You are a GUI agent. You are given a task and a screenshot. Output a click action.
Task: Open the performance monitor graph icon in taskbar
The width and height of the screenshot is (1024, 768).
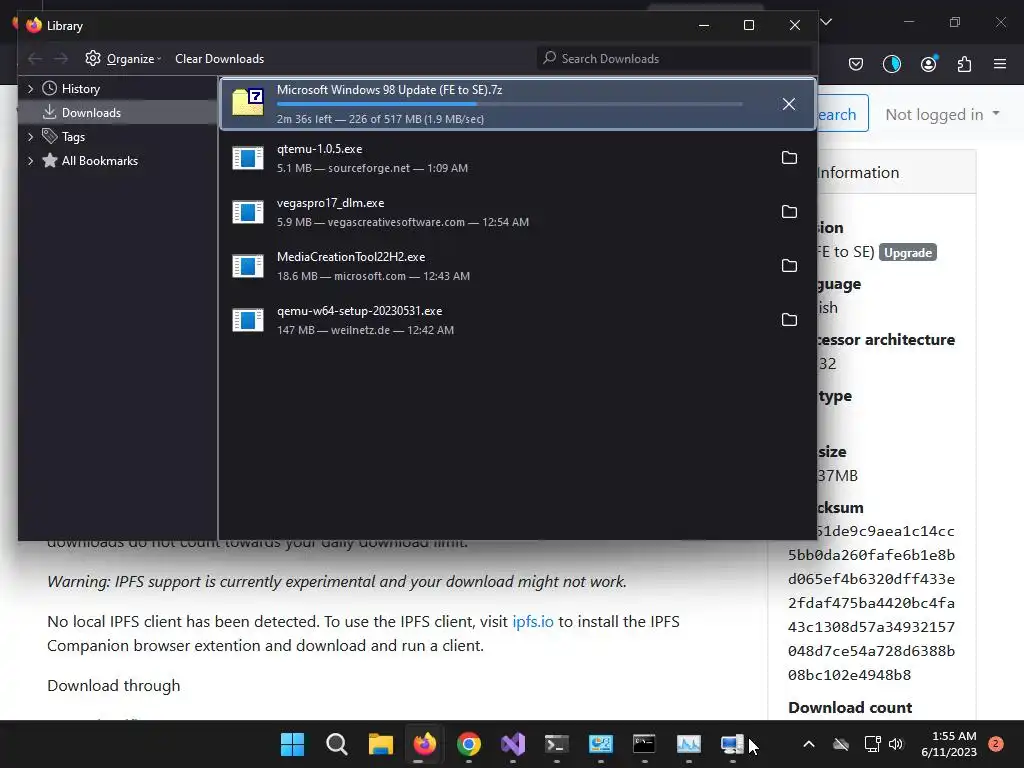click(x=688, y=744)
